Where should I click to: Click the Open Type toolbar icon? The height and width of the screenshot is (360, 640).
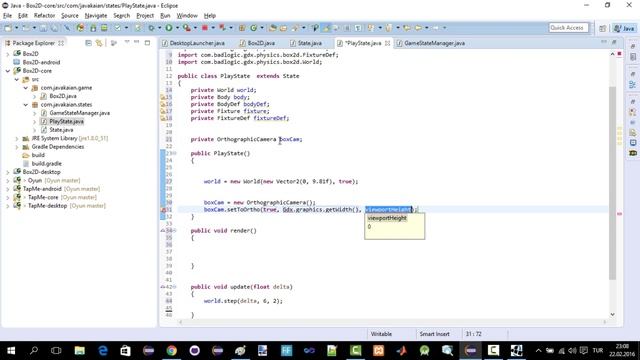[x=273, y=28]
